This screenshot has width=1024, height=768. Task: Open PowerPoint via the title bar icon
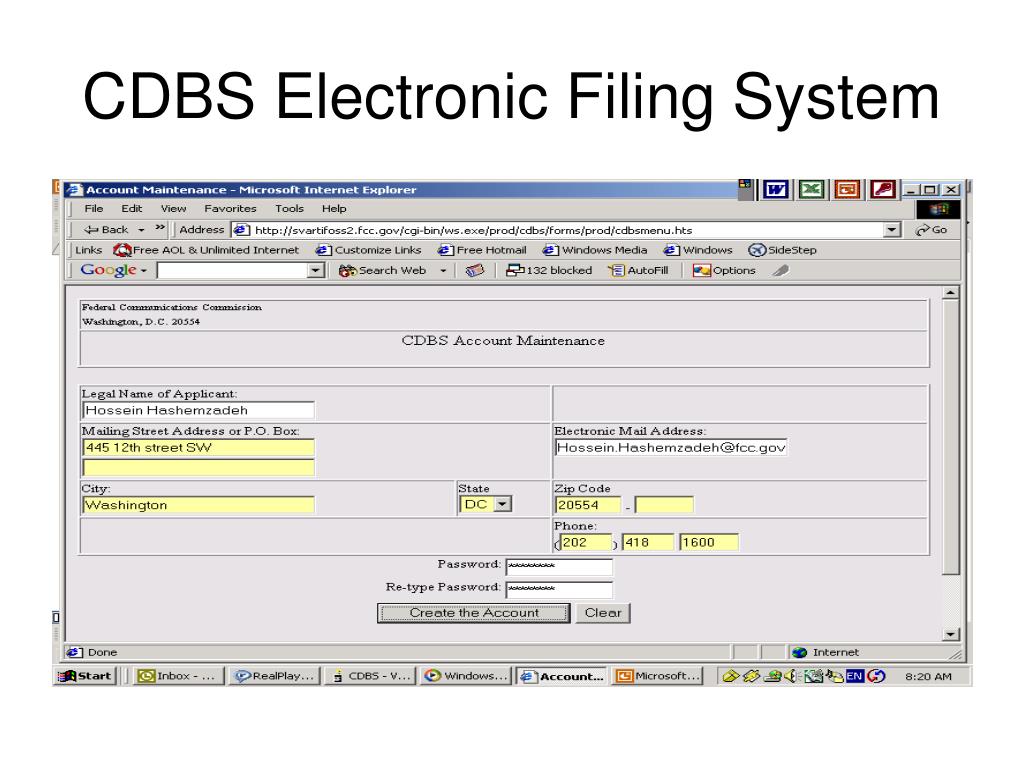pyautogui.click(x=846, y=189)
